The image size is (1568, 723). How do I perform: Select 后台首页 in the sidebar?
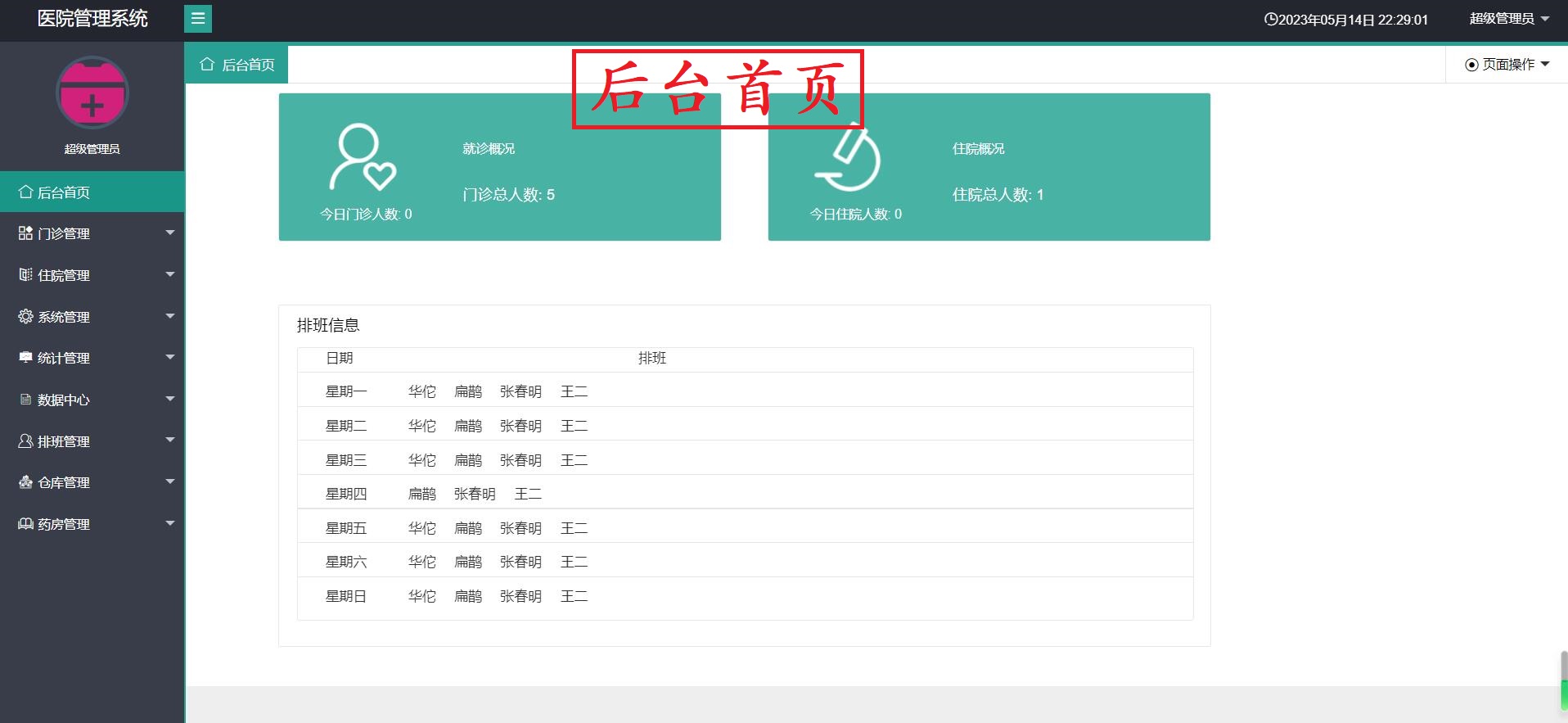click(x=92, y=192)
